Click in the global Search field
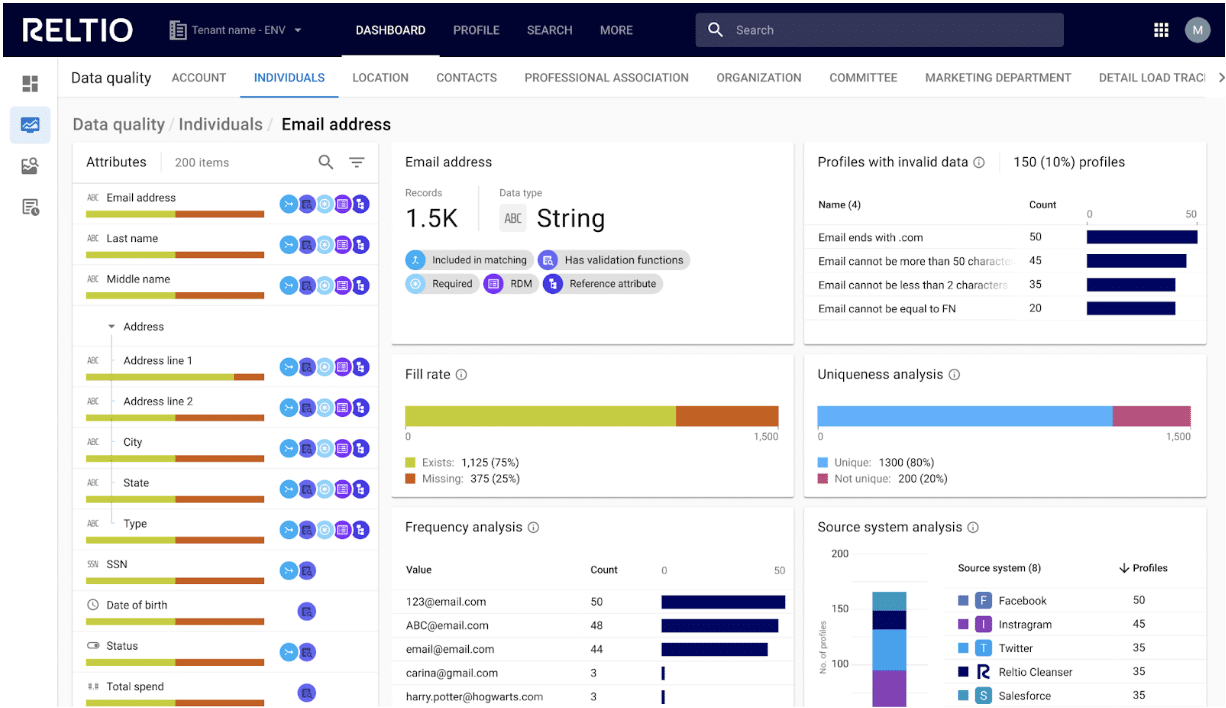Viewport: 1226px width, 708px height. click(x=879, y=30)
